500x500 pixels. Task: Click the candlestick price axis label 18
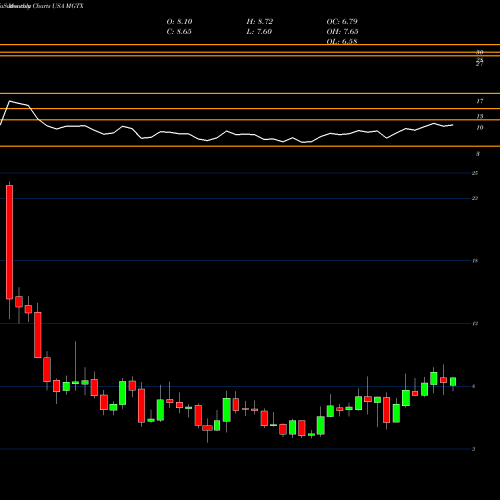[x=475, y=261]
